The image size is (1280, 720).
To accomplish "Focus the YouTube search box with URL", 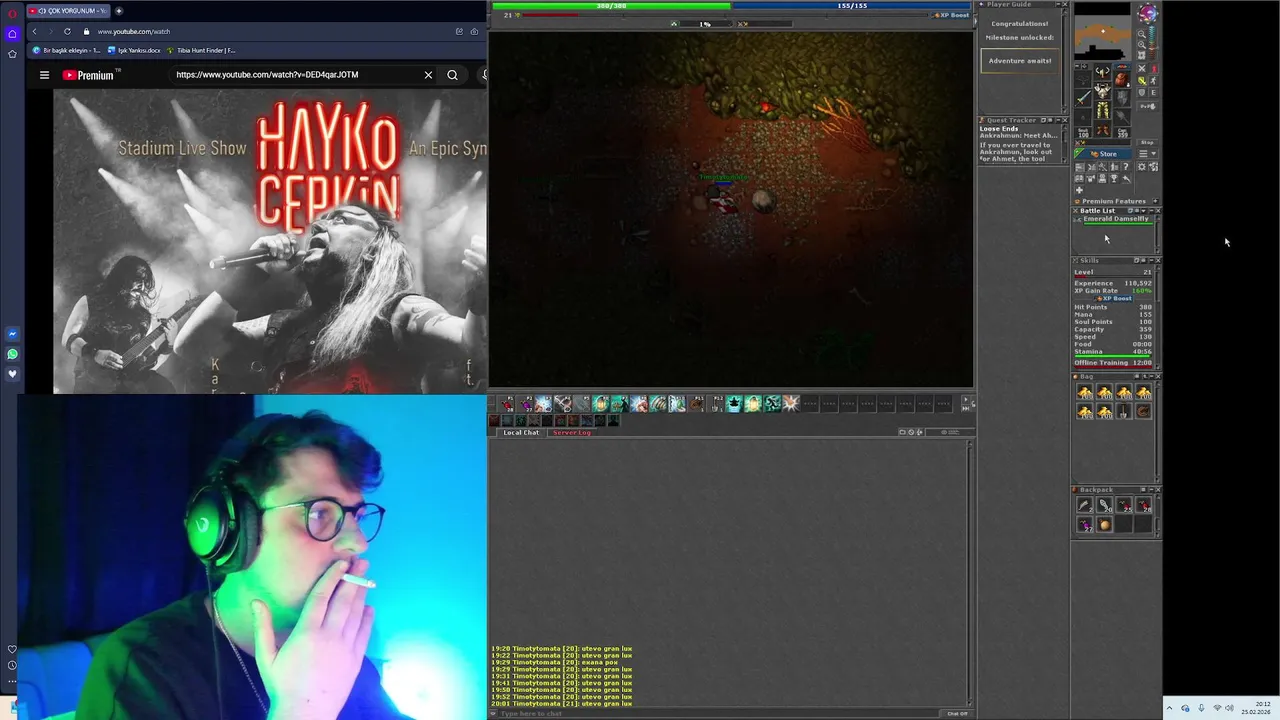I will pyautogui.click(x=295, y=75).
